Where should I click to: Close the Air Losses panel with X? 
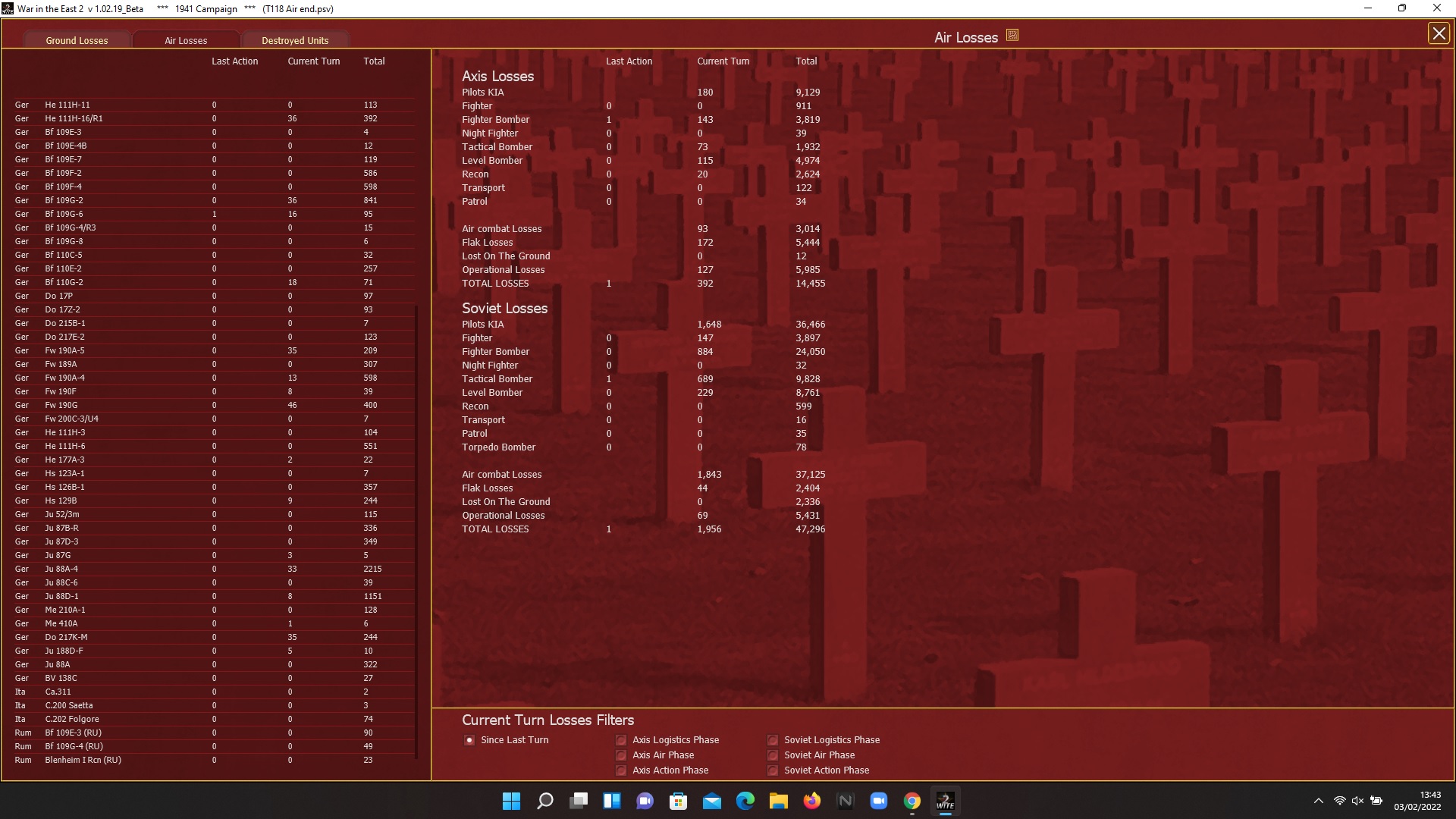pyautogui.click(x=1438, y=33)
